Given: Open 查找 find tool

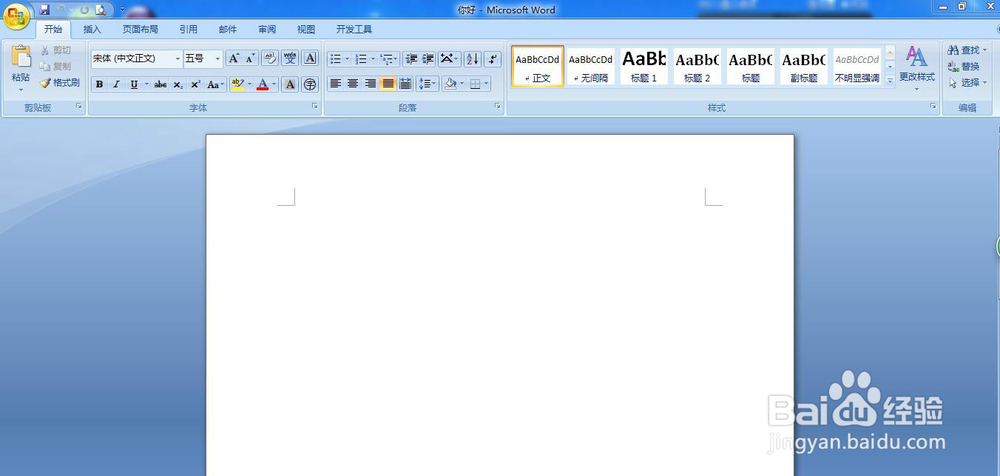Looking at the screenshot, I should coord(966,50).
